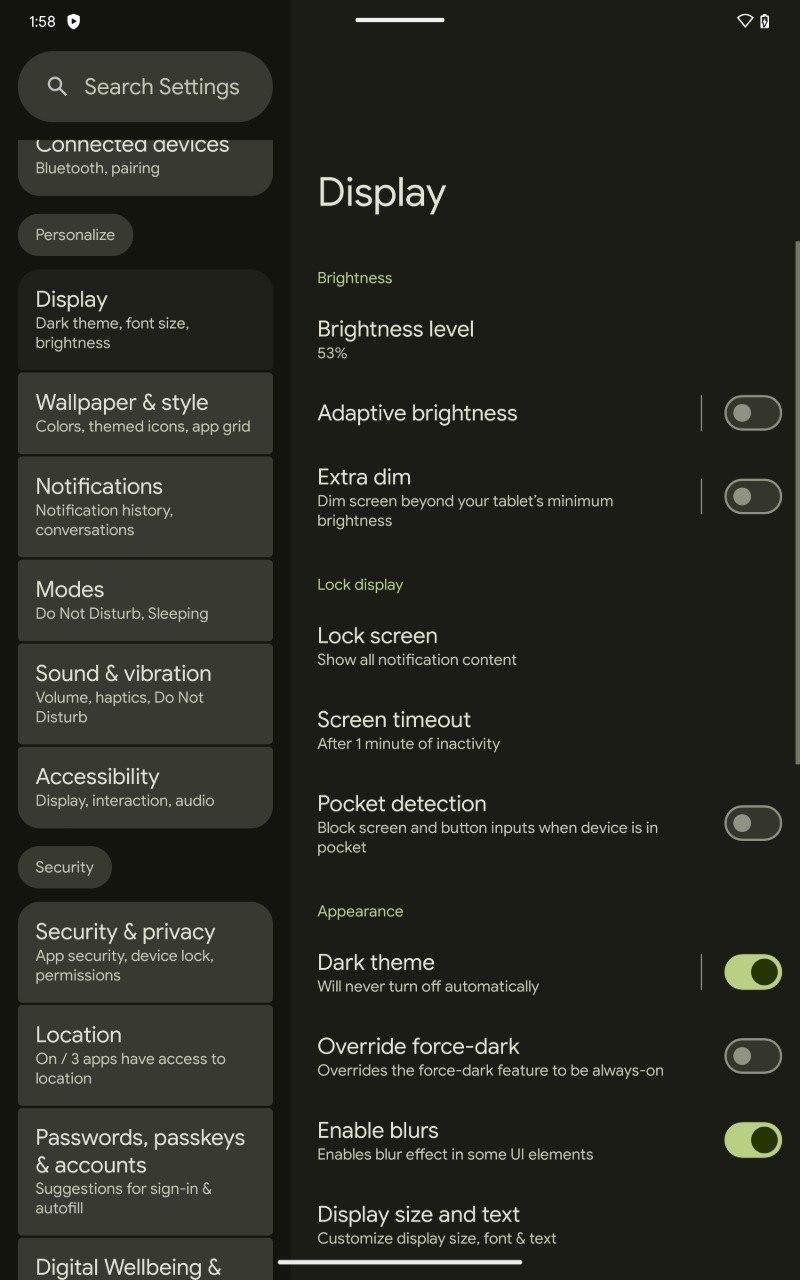The width and height of the screenshot is (800, 1280).
Task: Enable Pocket detection switch
Action: (x=752, y=823)
